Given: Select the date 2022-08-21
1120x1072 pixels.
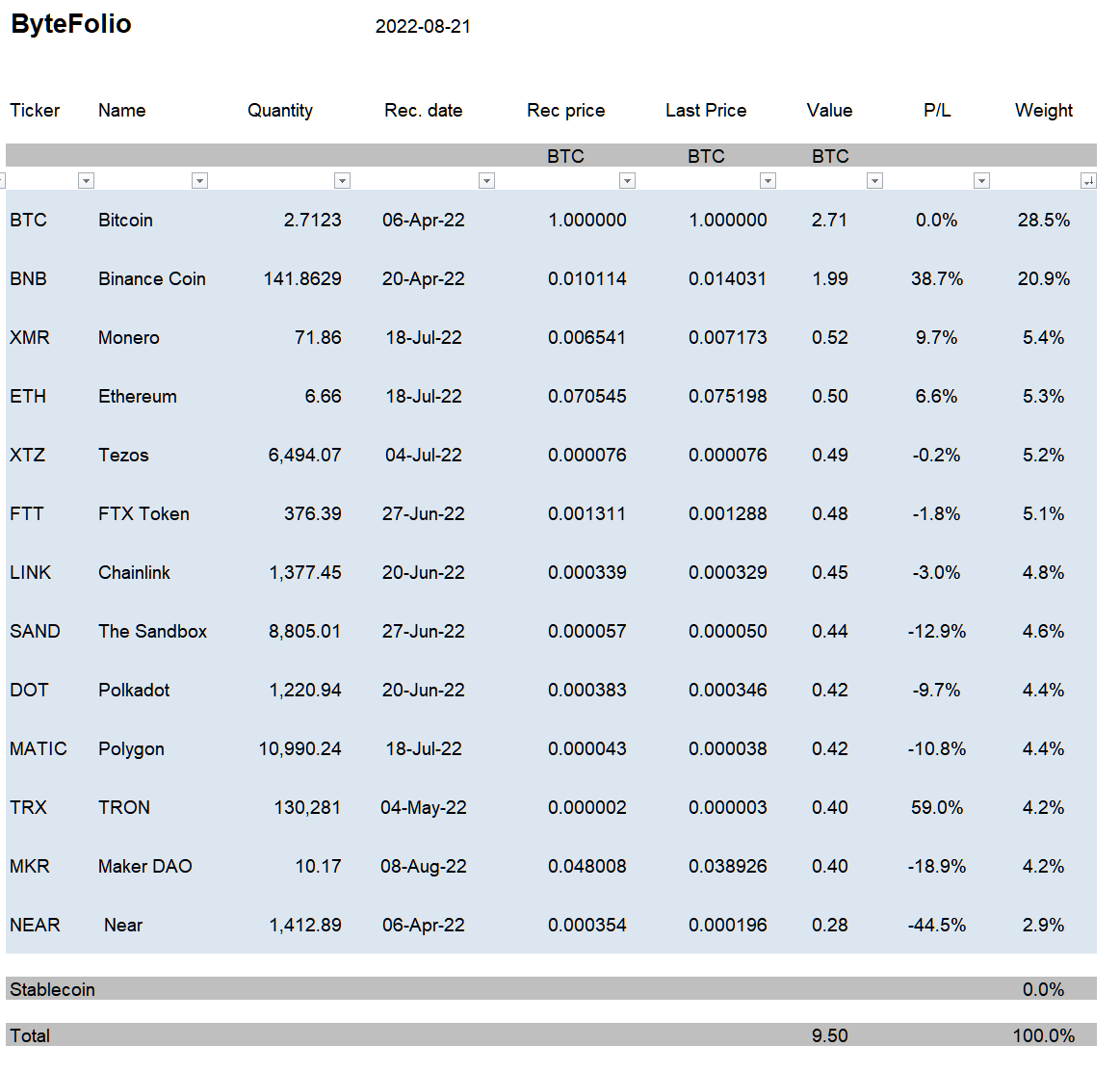Looking at the screenshot, I should 423,26.
